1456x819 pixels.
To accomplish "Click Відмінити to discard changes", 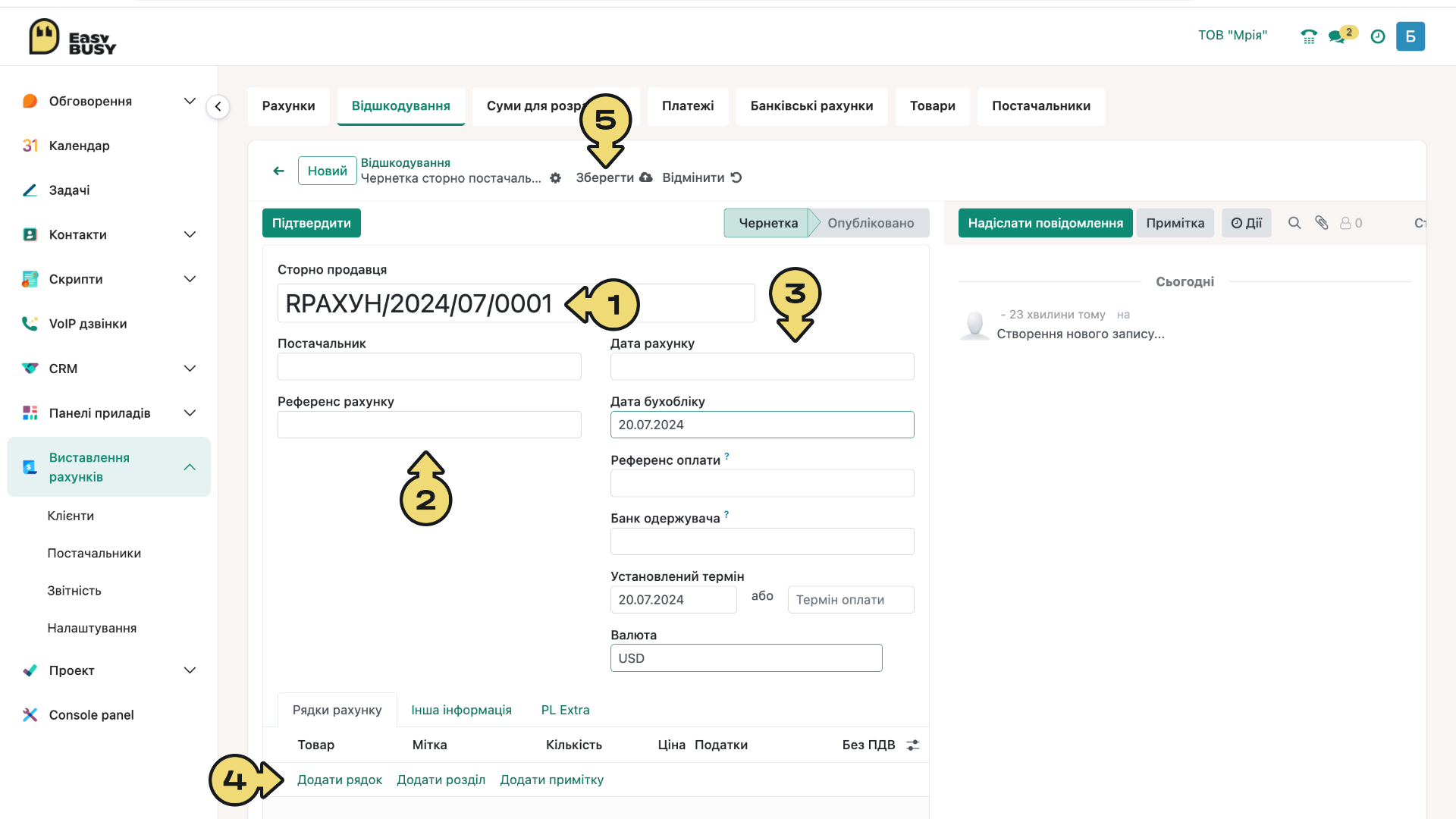I will pos(701,178).
